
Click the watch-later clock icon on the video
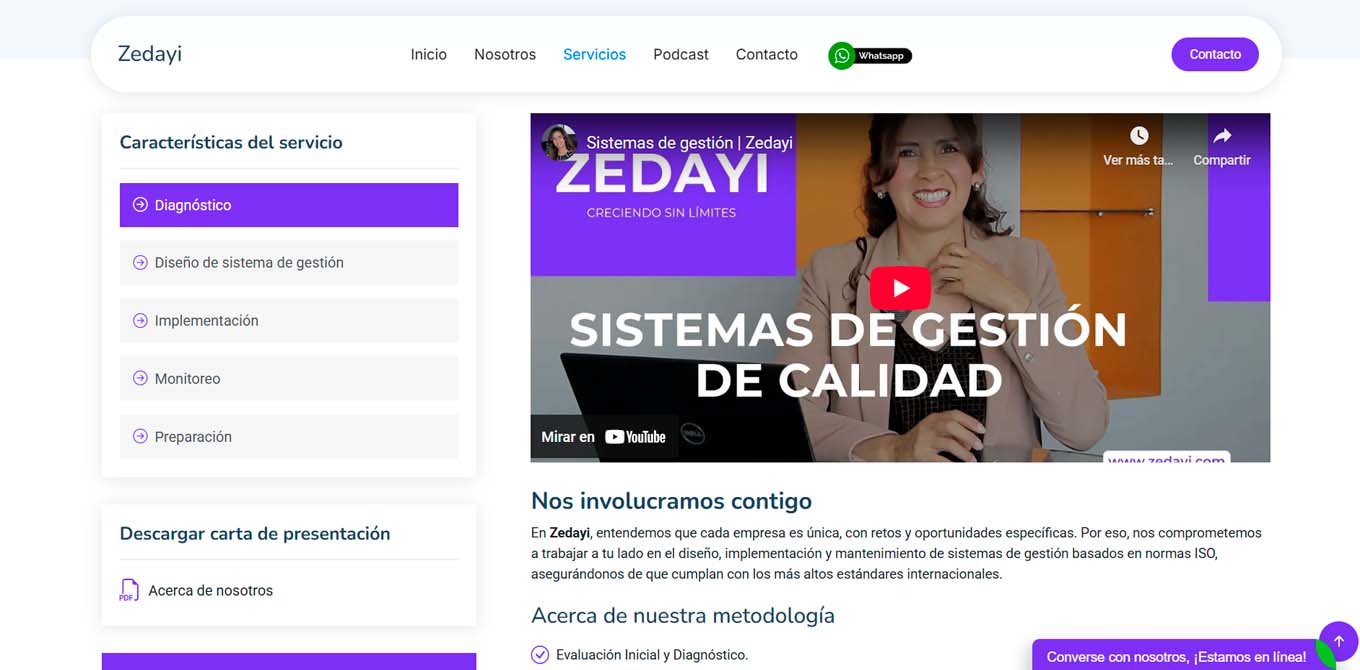click(1139, 134)
